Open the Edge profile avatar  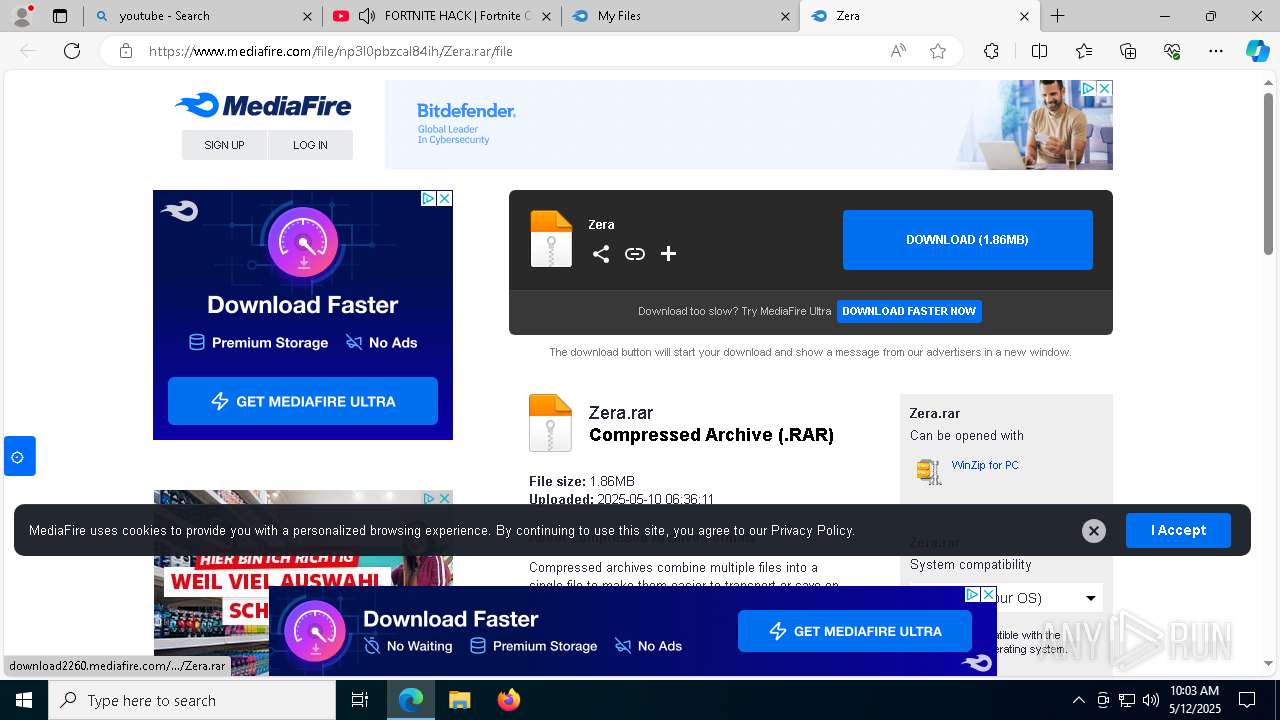(x=22, y=16)
